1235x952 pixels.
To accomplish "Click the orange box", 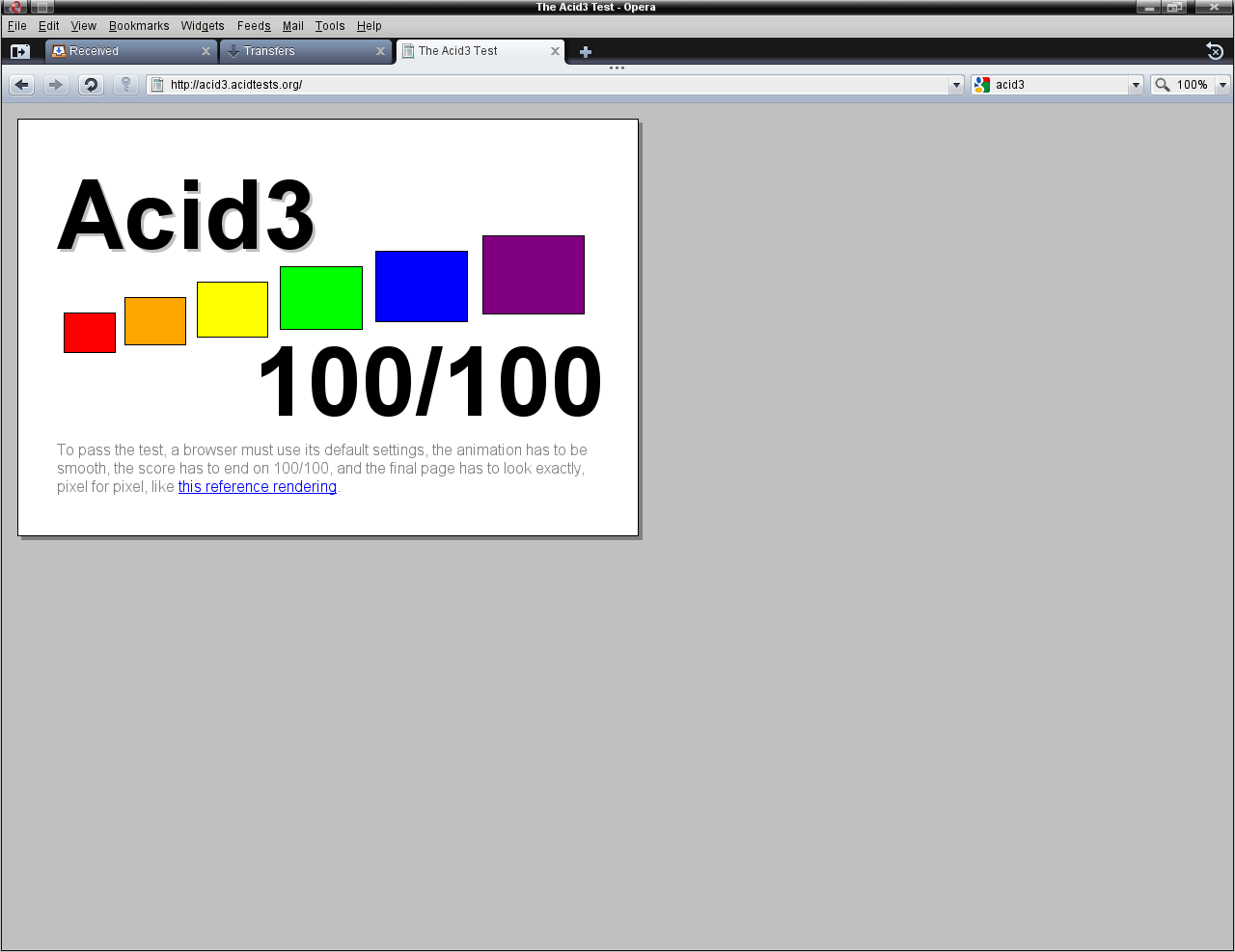I will tap(155, 321).
